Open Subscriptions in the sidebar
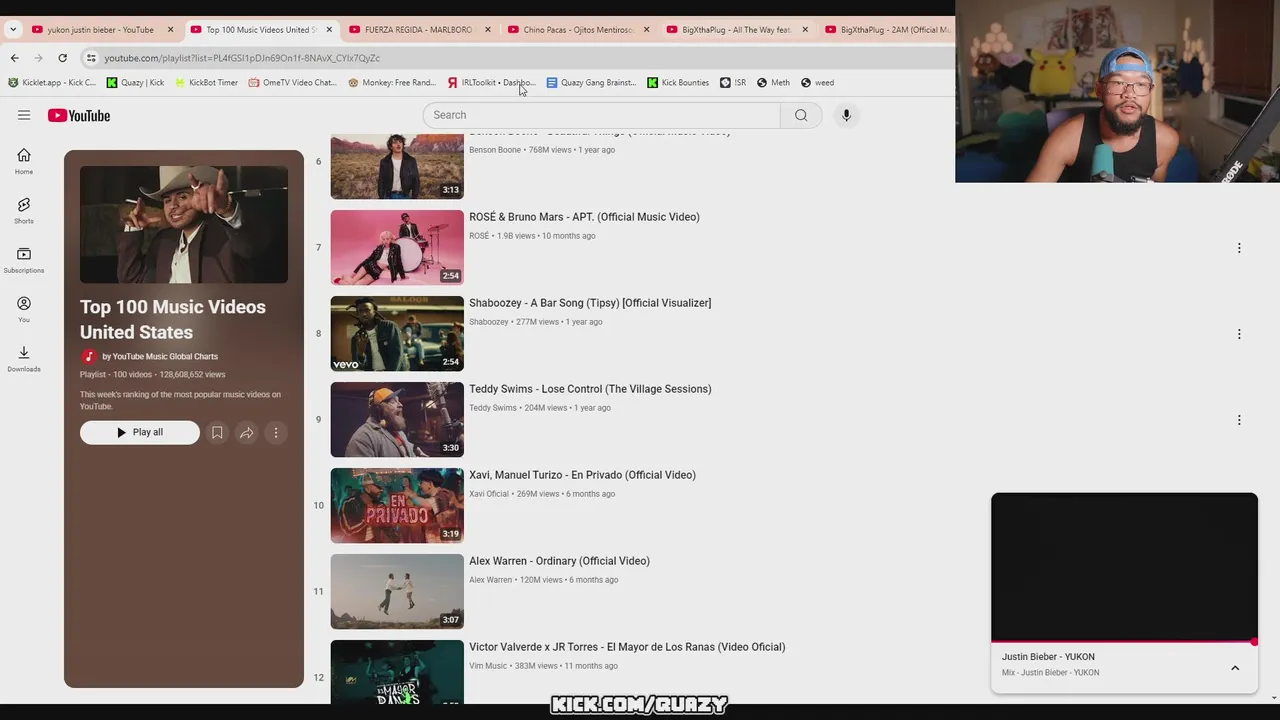1280x720 pixels. [24, 259]
